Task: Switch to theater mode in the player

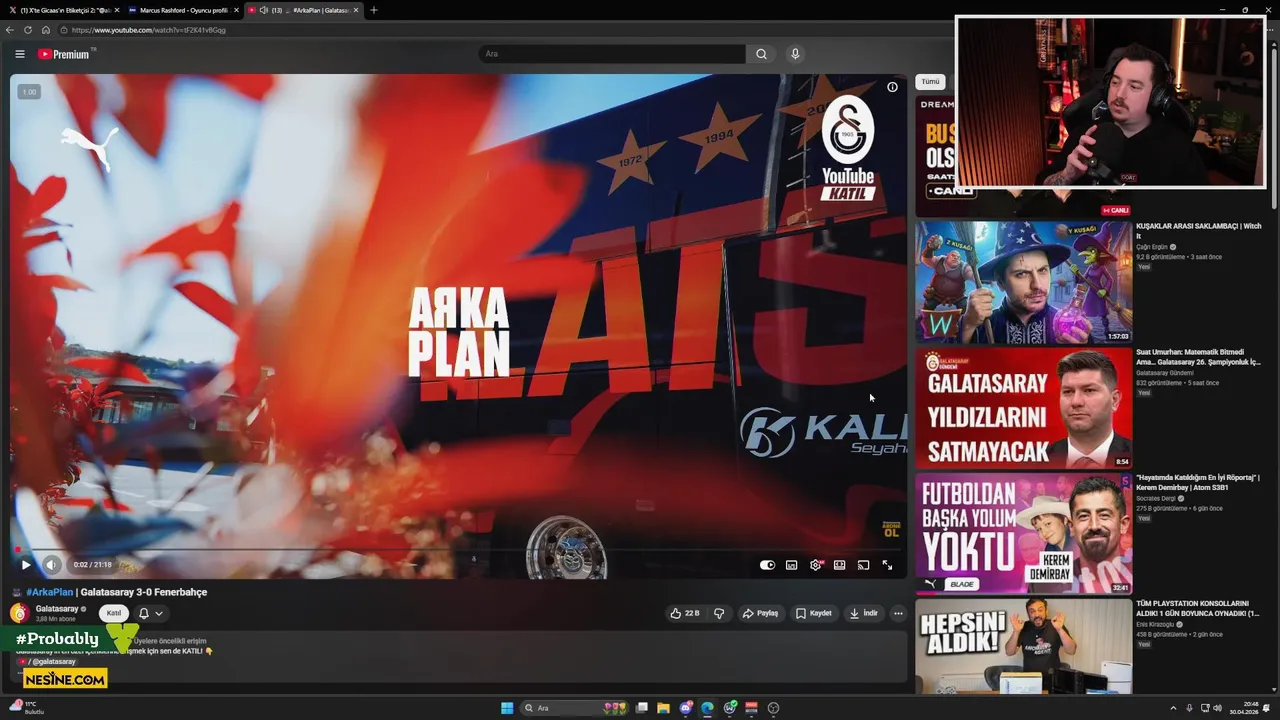Action: pyautogui.click(x=839, y=565)
